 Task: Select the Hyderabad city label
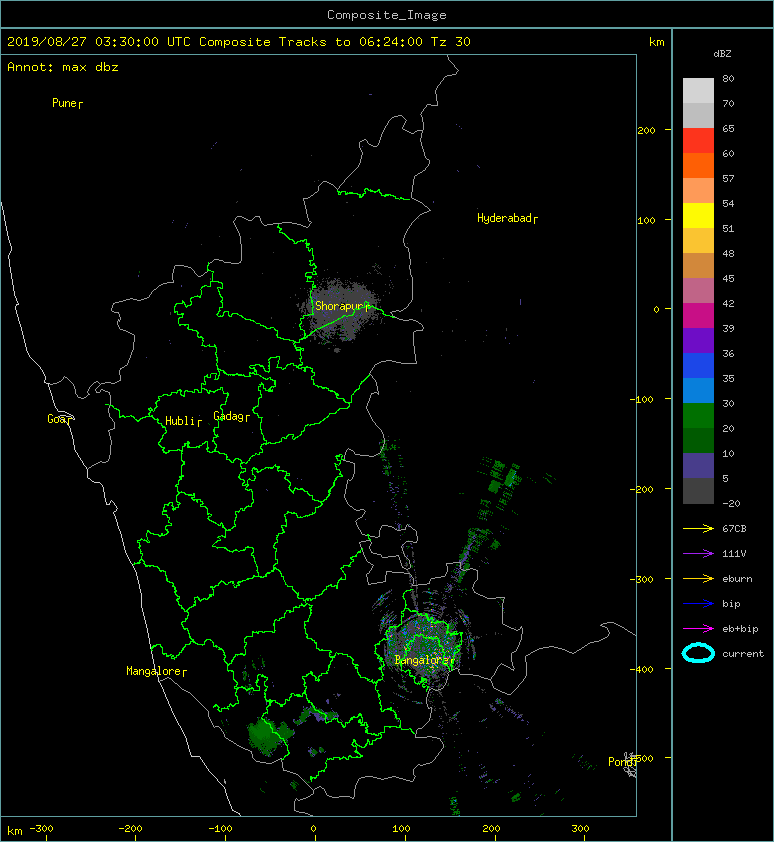pyautogui.click(x=507, y=218)
